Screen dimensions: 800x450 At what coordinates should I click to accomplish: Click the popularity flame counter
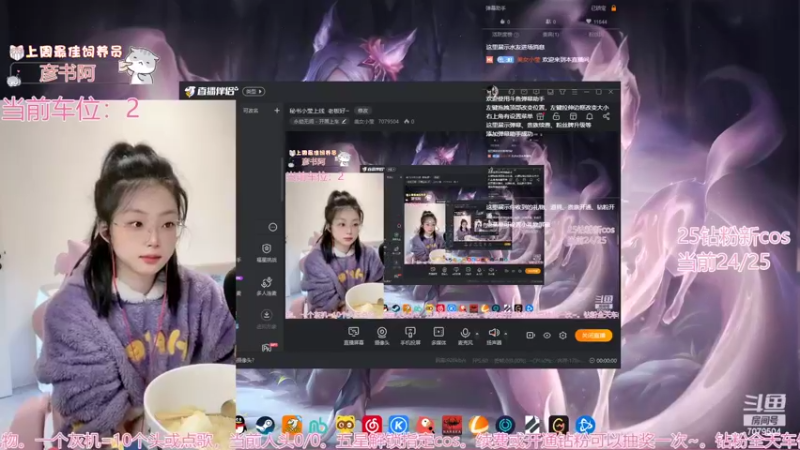[409, 121]
